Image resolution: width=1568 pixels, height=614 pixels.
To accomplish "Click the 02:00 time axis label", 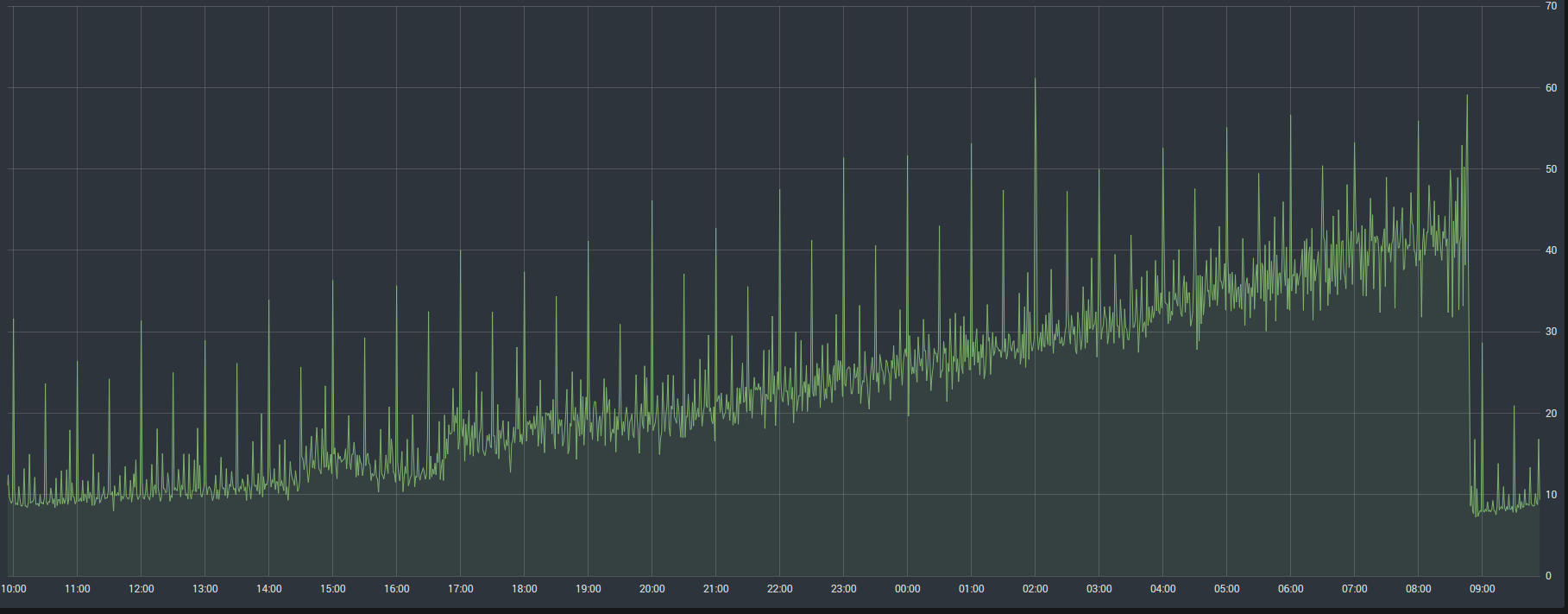I will [1036, 589].
